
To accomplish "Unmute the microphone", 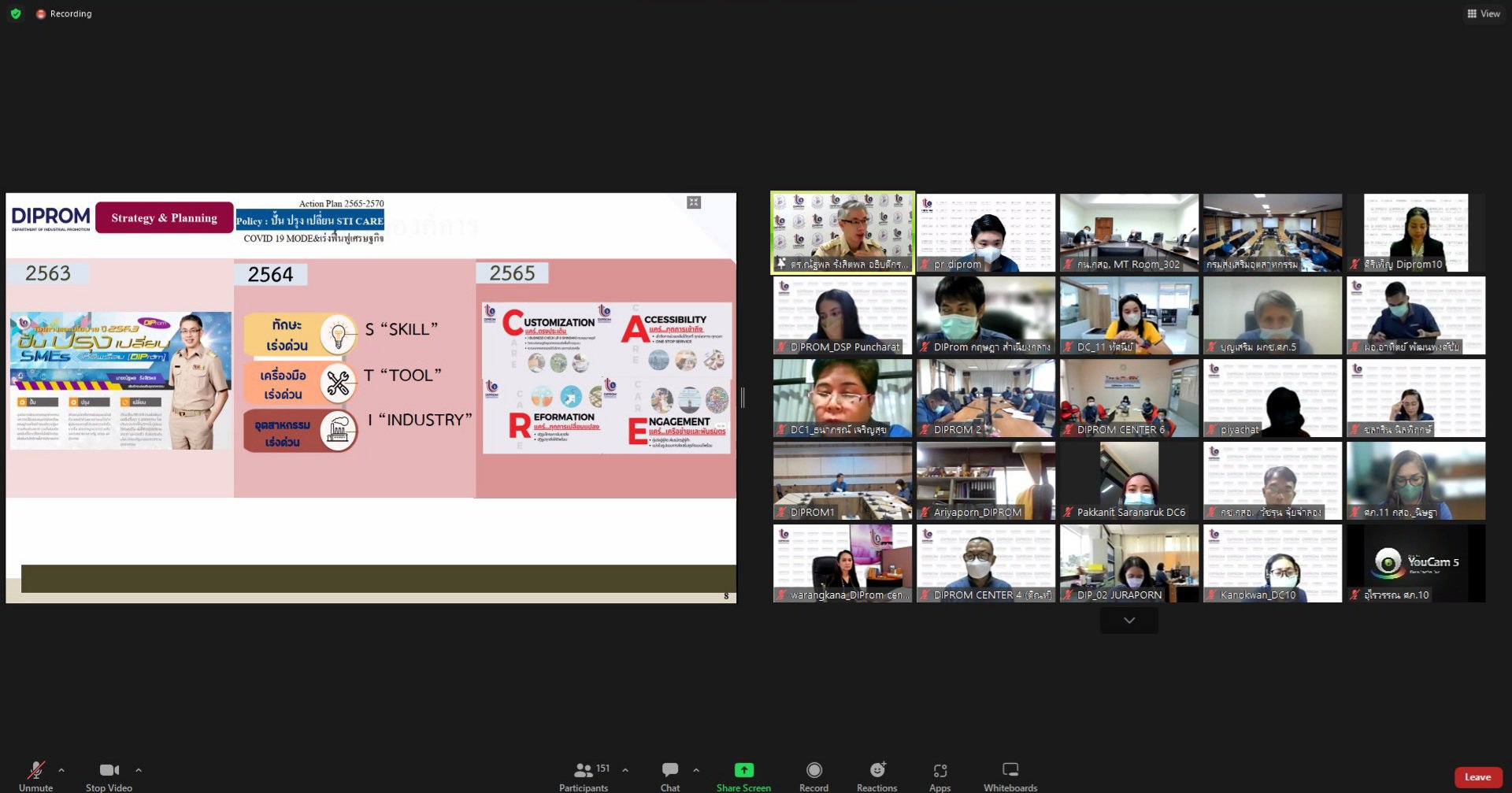I will click(x=35, y=776).
